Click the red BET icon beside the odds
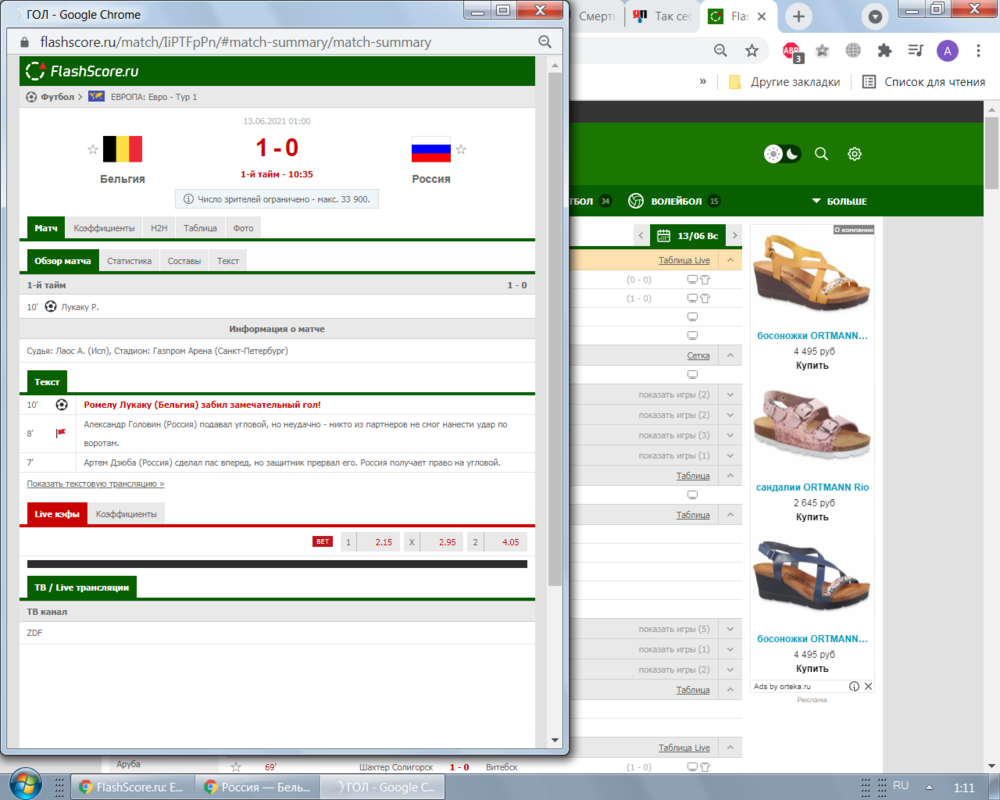 pos(323,542)
